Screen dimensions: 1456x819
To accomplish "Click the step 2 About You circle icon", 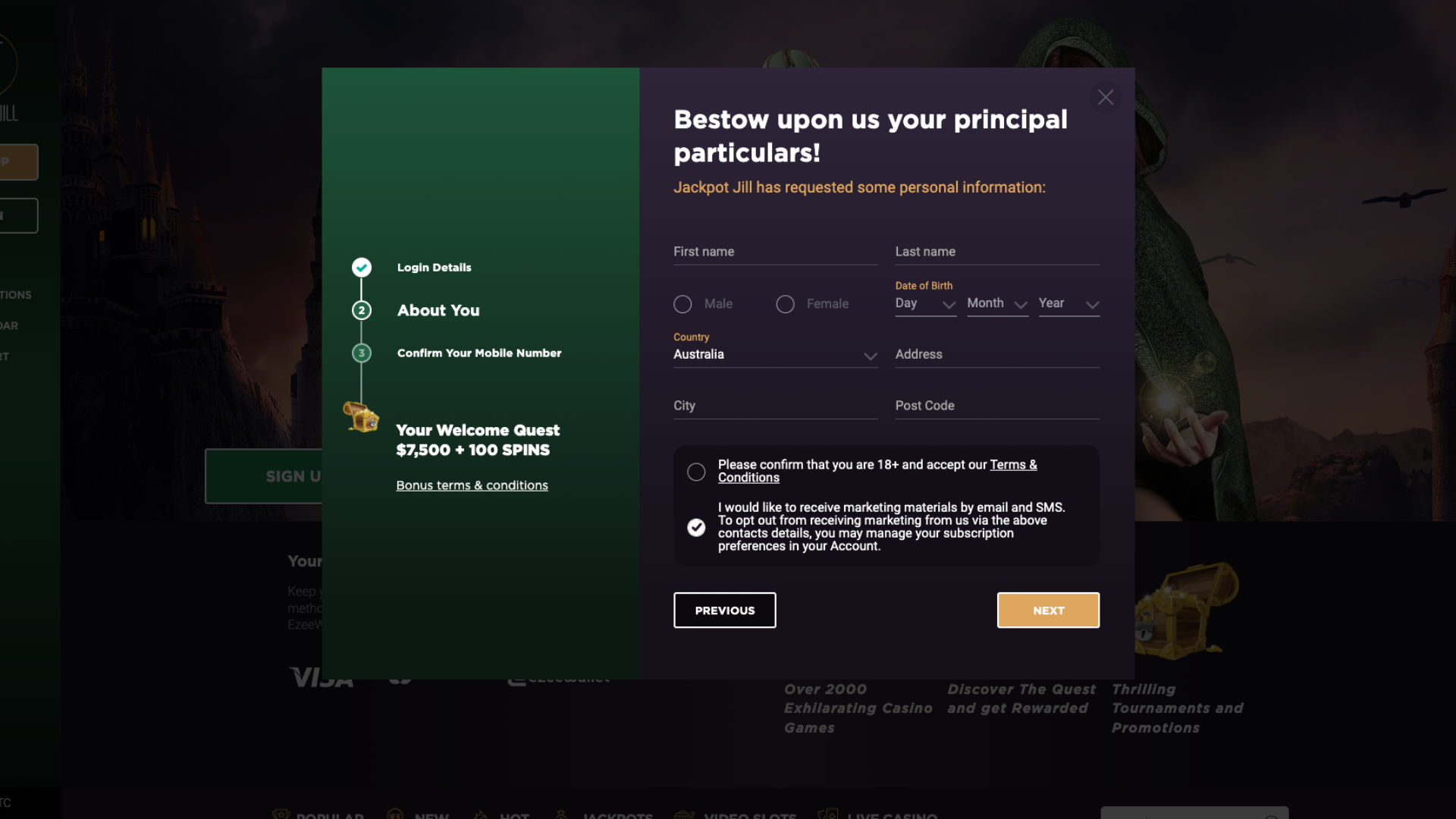I will point(362,310).
